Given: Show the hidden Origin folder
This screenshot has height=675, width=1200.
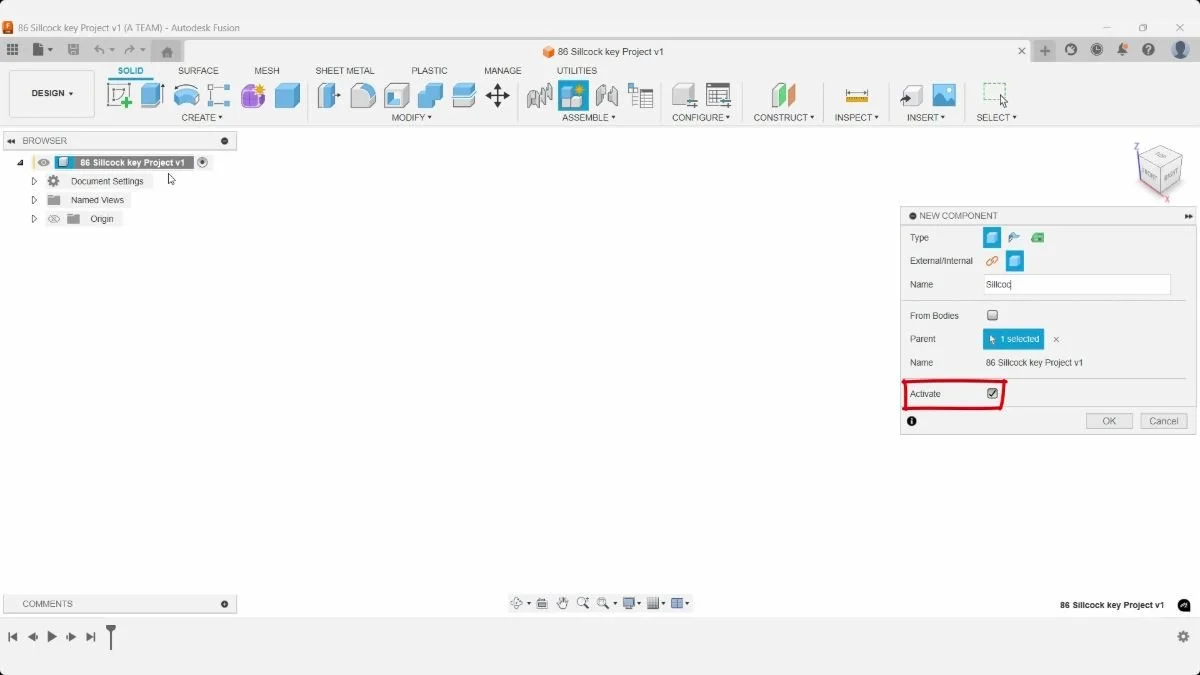Looking at the screenshot, I should coord(54,219).
